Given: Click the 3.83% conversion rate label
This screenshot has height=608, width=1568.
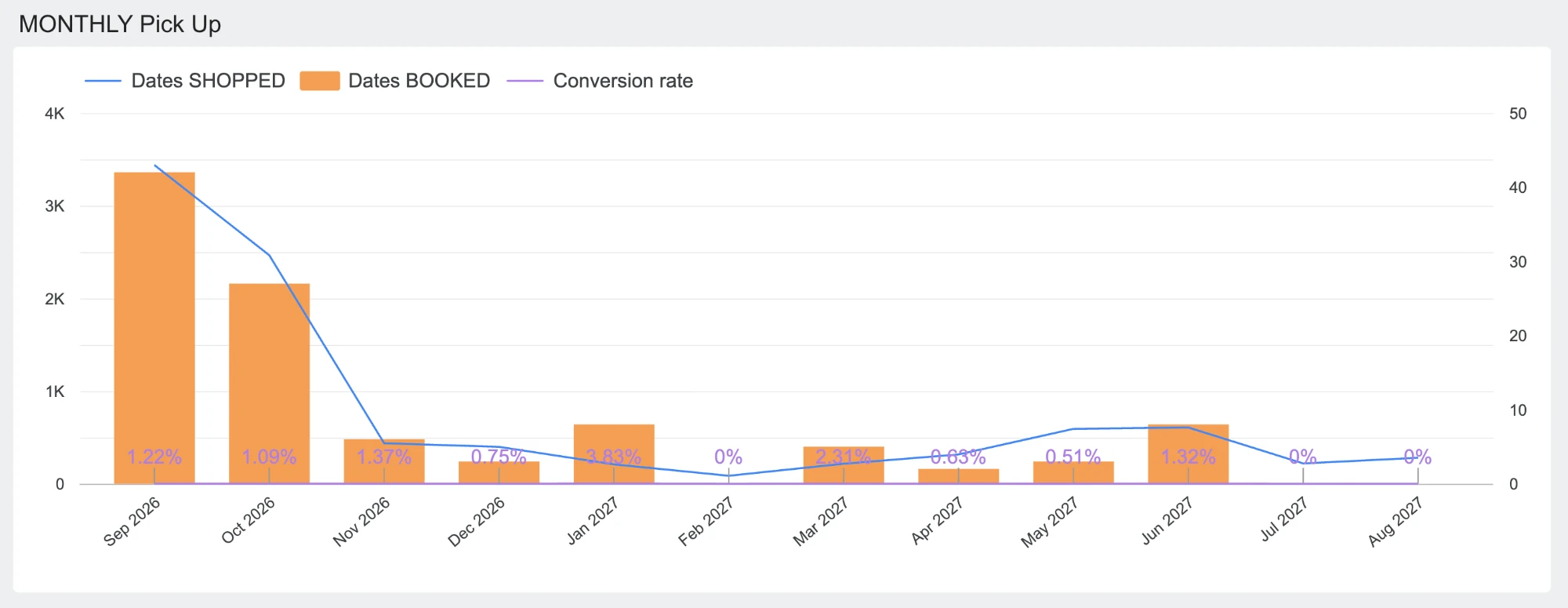Looking at the screenshot, I should tap(614, 457).
